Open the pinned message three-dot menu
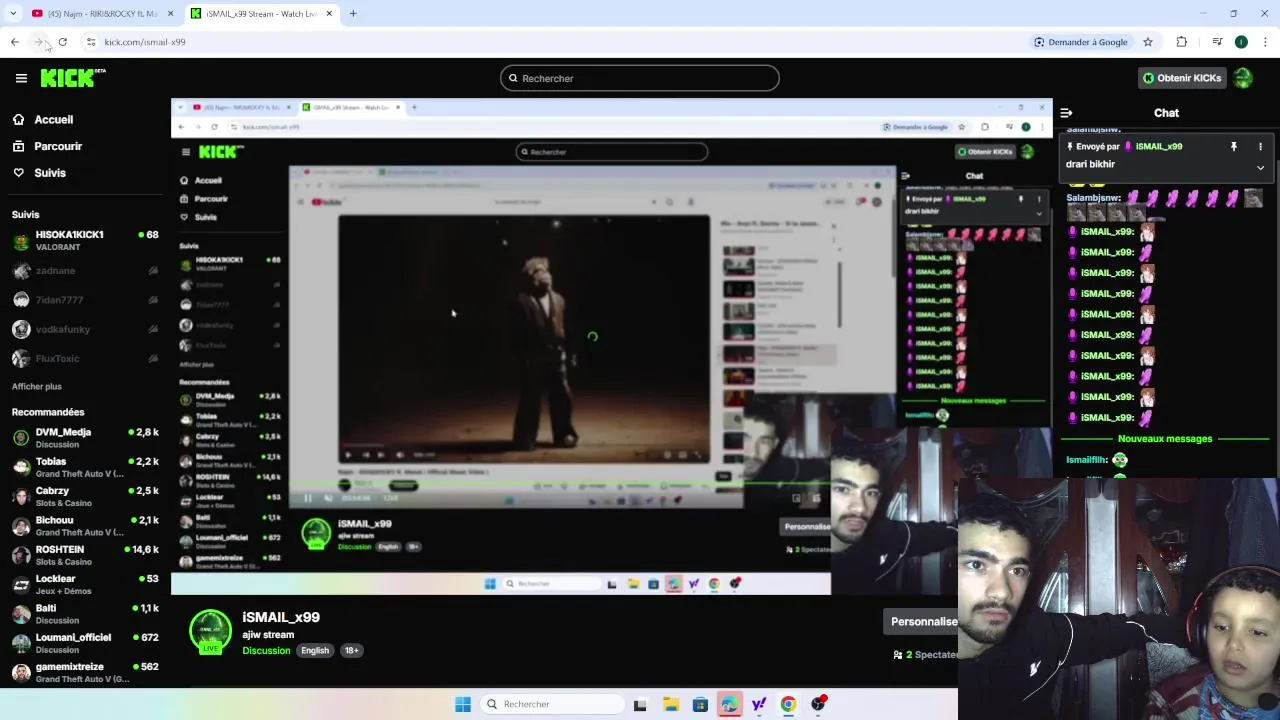This screenshot has width=1280, height=720. (1260, 146)
